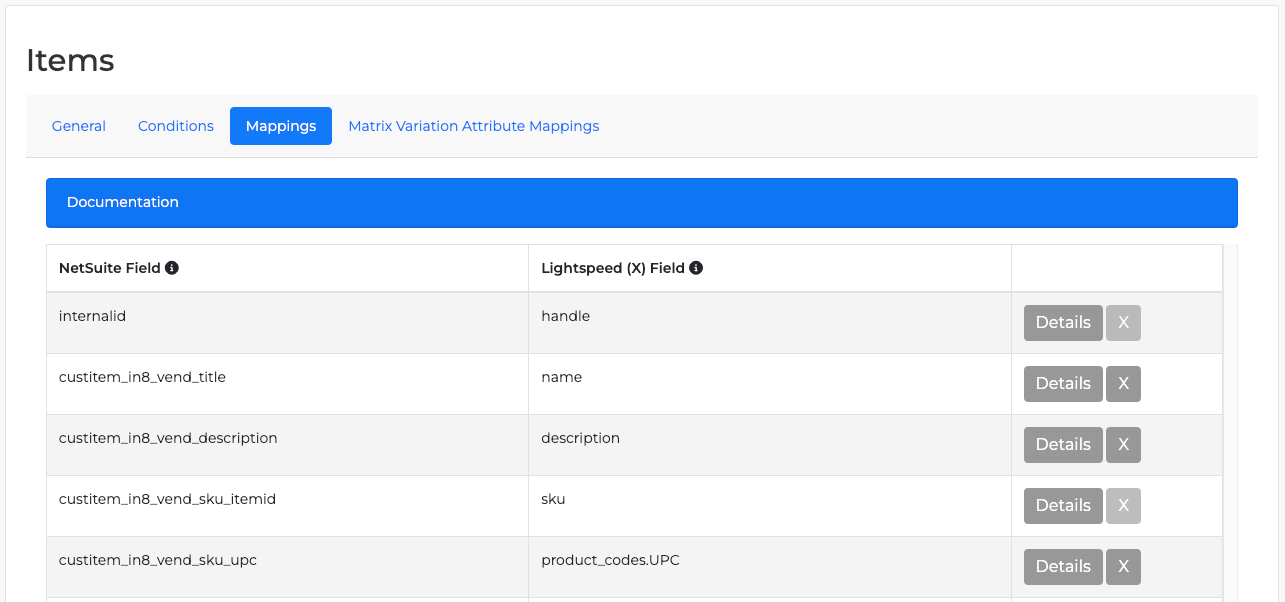Screen dimensions: 1285x602
Task: Open Details for product_codes.UPC mapping
Action: 1062,567
